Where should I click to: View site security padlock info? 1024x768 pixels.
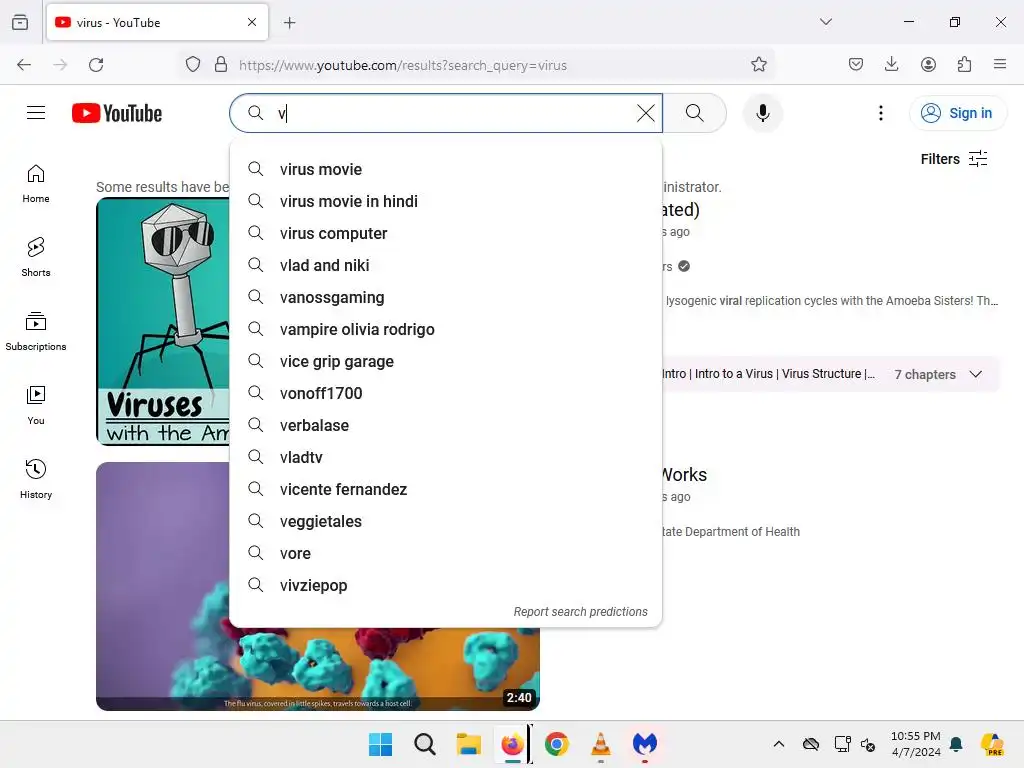[221, 65]
